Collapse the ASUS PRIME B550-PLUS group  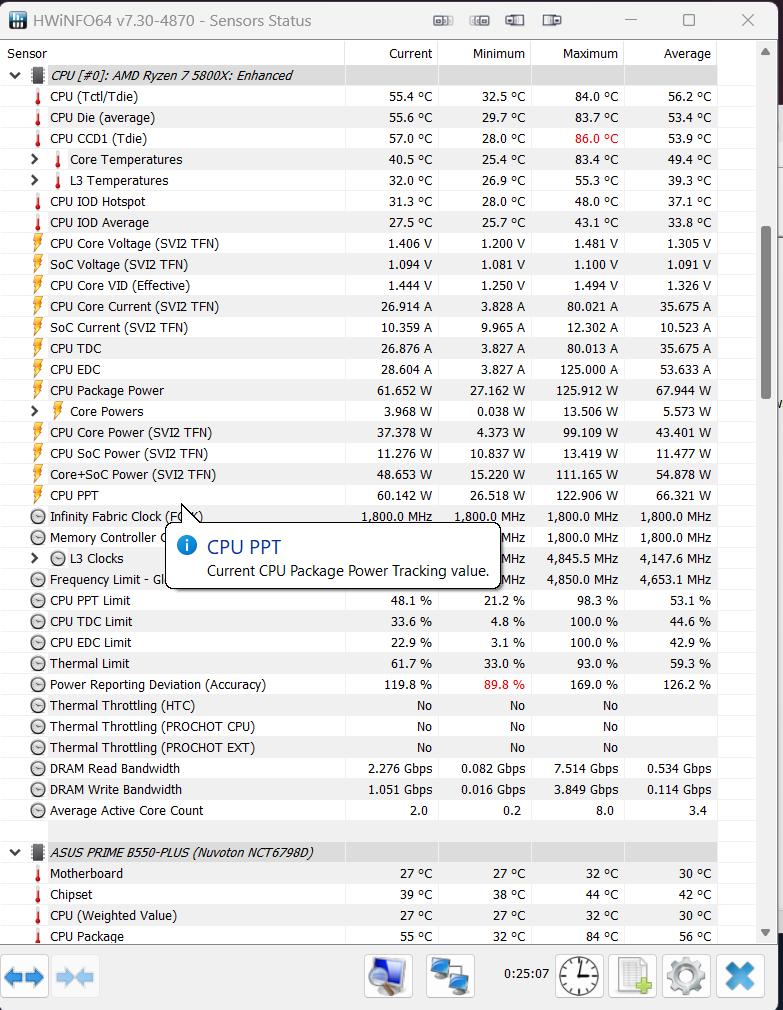pos(15,852)
